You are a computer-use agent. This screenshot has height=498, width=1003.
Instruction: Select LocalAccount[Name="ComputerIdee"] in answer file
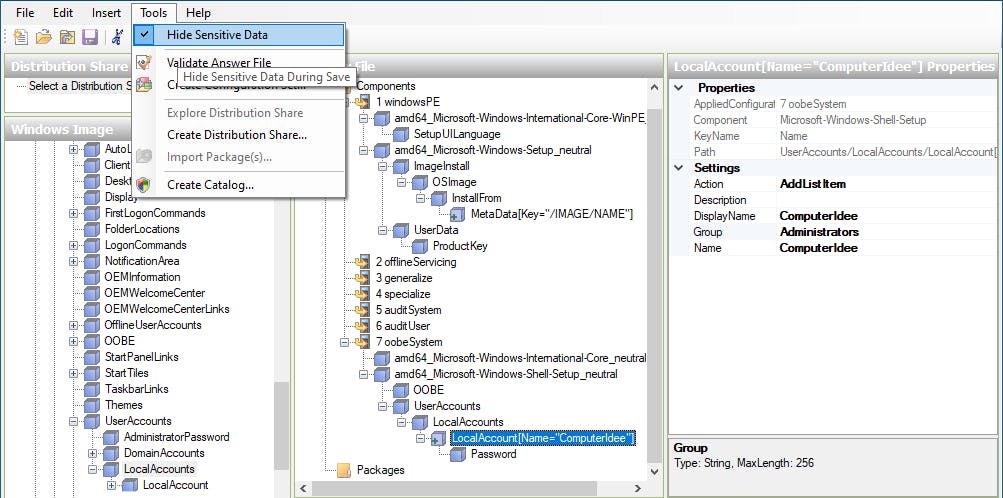(542, 438)
